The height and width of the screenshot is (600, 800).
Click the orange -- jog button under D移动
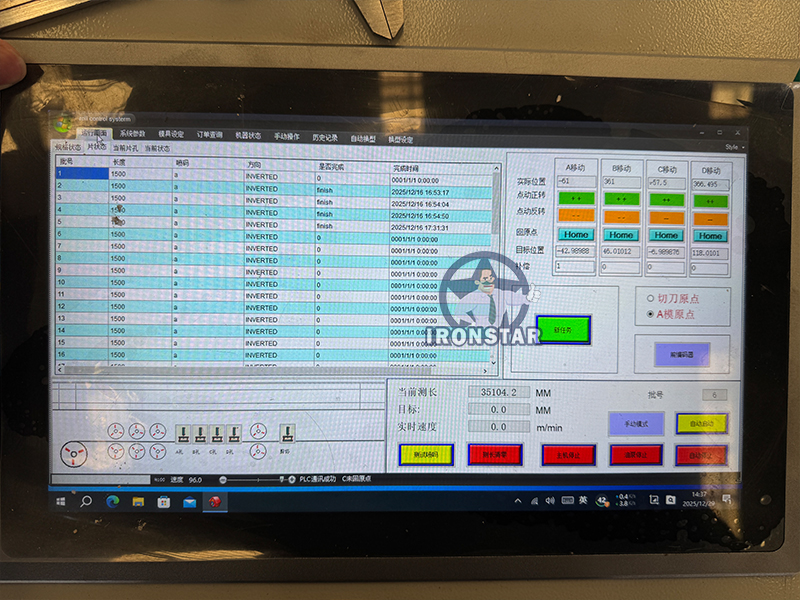tap(709, 218)
